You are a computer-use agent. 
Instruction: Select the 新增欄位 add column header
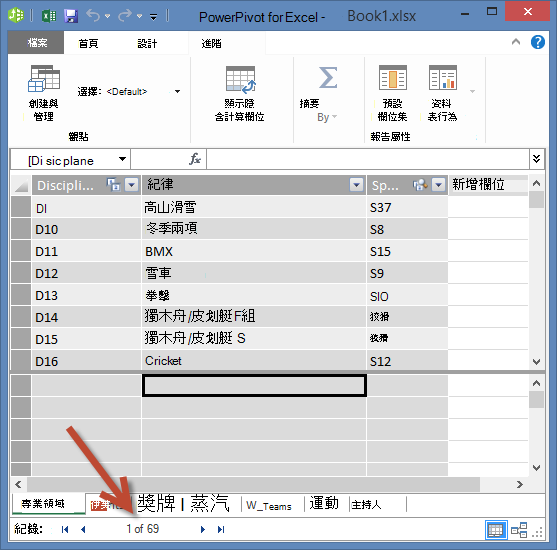pyautogui.click(x=488, y=185)
